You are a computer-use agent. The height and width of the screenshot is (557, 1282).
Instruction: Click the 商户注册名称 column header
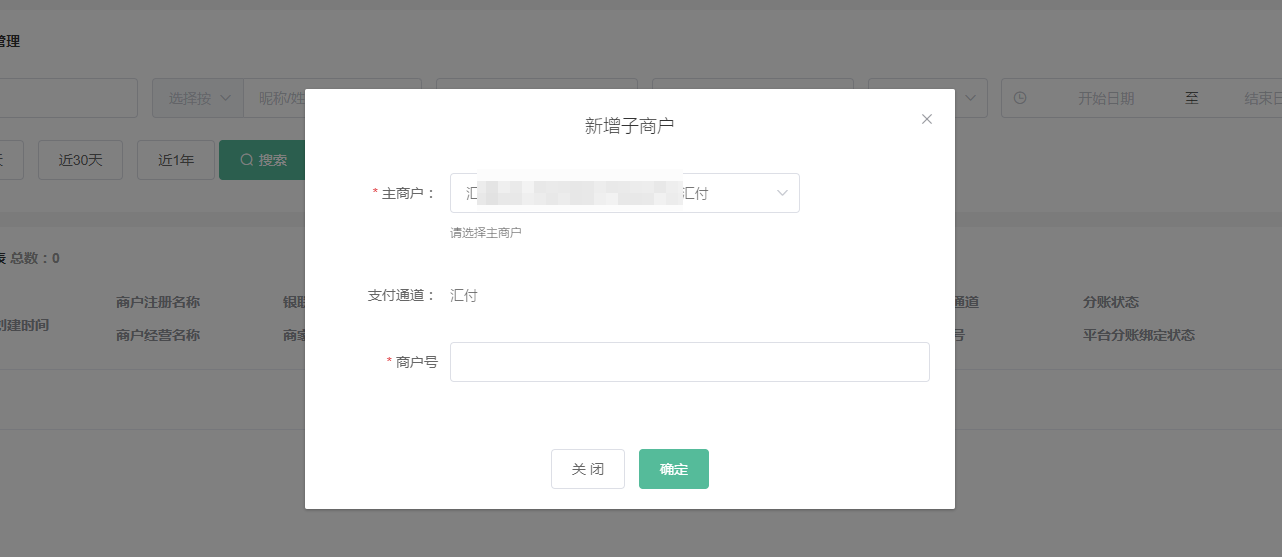point(158,302)
